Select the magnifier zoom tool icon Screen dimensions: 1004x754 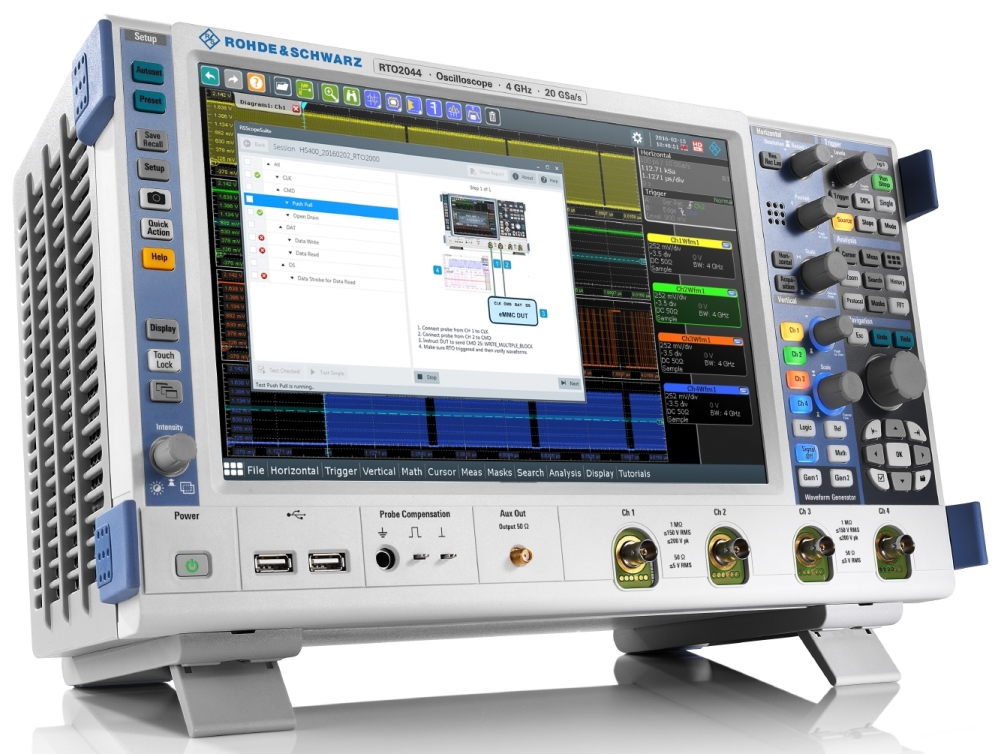pyautogui.click(x=329, y=92)
